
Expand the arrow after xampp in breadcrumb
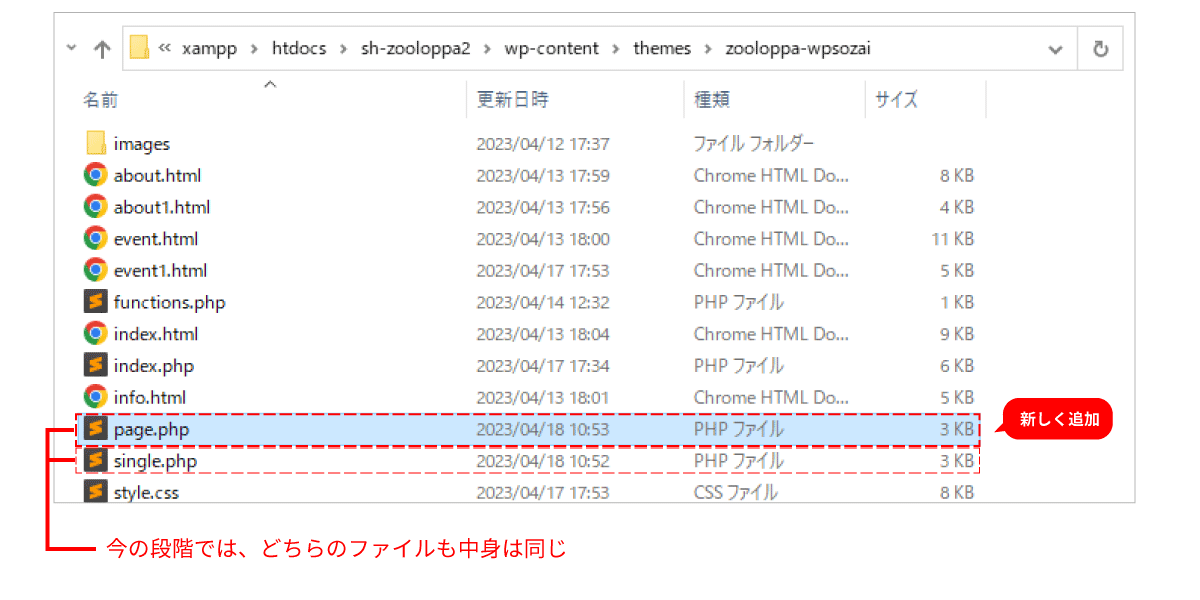coord(254,48)
